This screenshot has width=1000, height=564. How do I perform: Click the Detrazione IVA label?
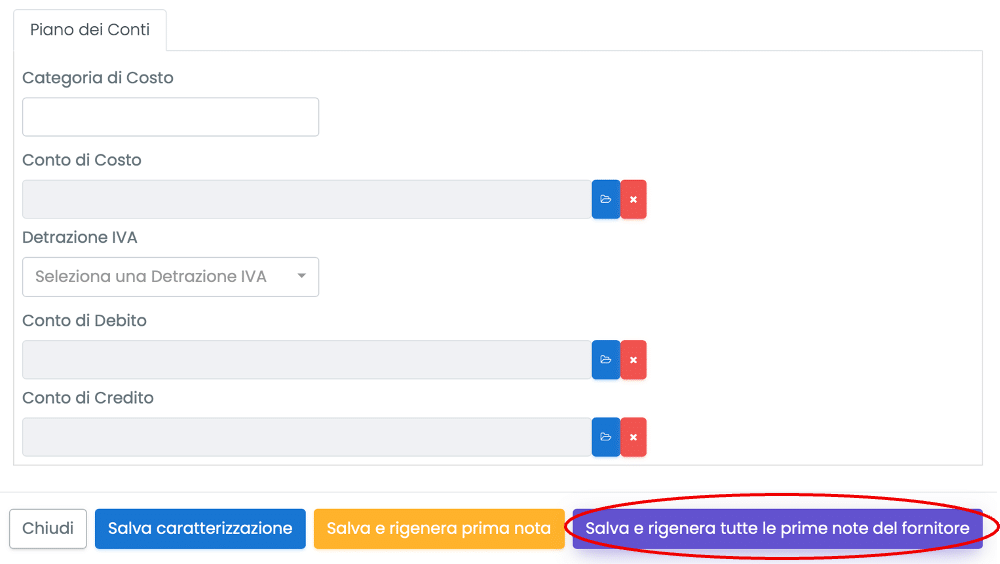[80, 238]
